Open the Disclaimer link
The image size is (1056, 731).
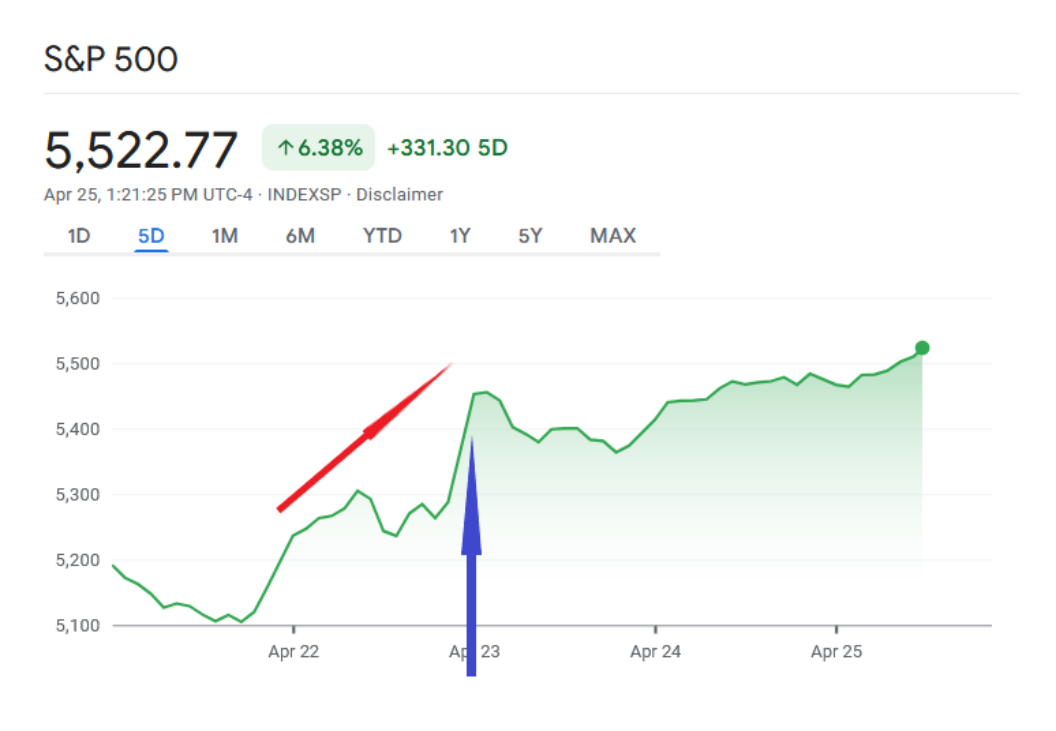tap(400, 195)
